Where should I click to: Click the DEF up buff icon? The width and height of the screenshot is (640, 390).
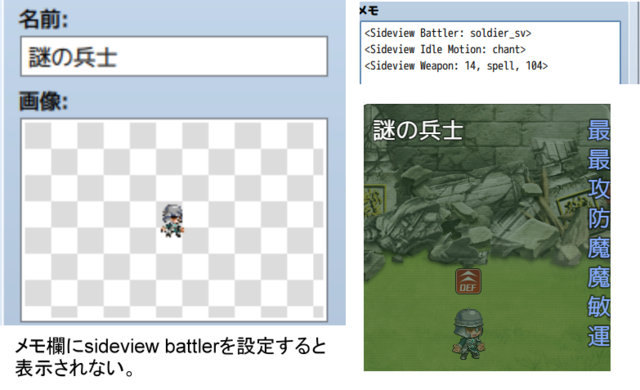(x=468, y=281)
